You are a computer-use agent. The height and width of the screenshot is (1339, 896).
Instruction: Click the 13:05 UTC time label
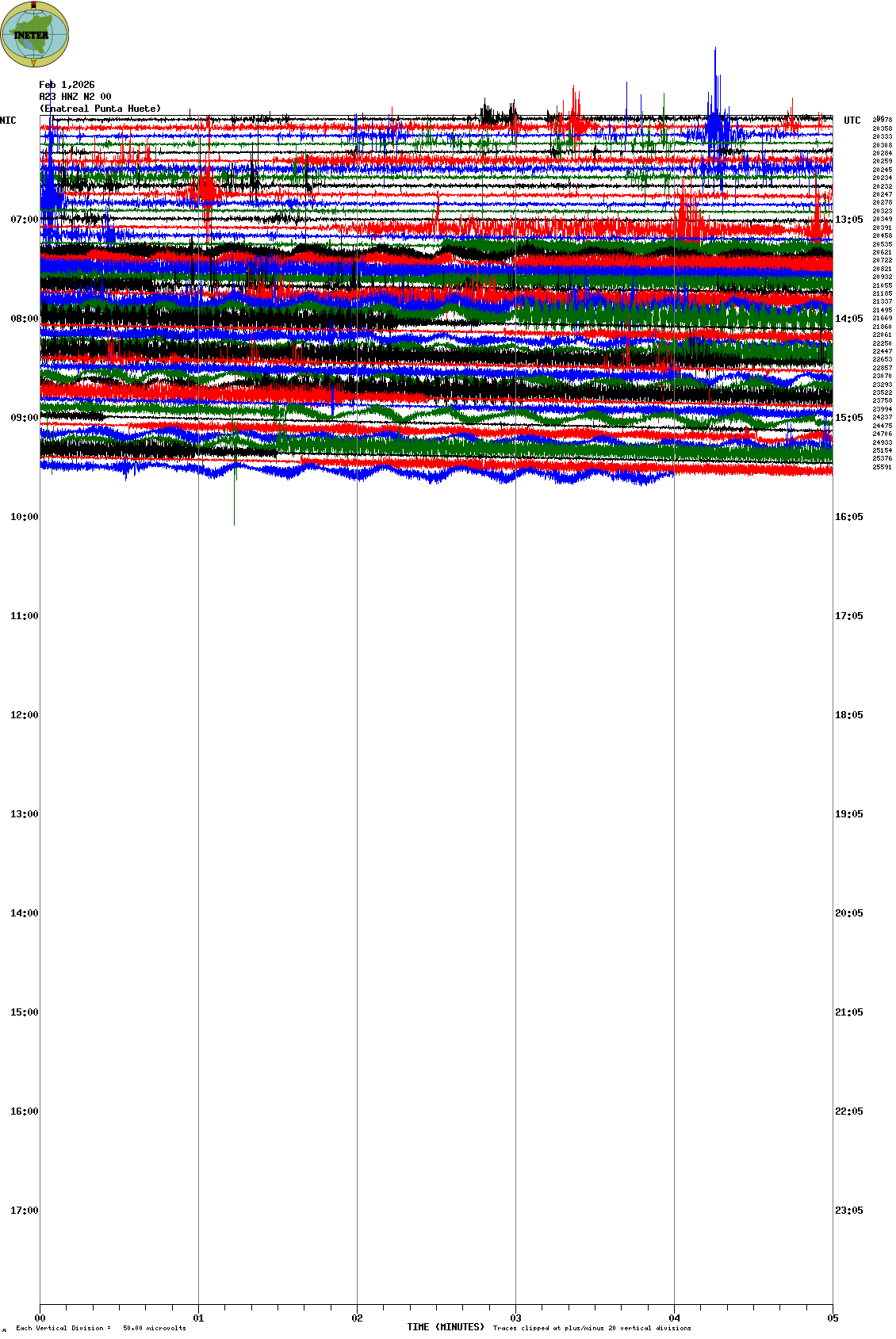[x=848, y=220]
